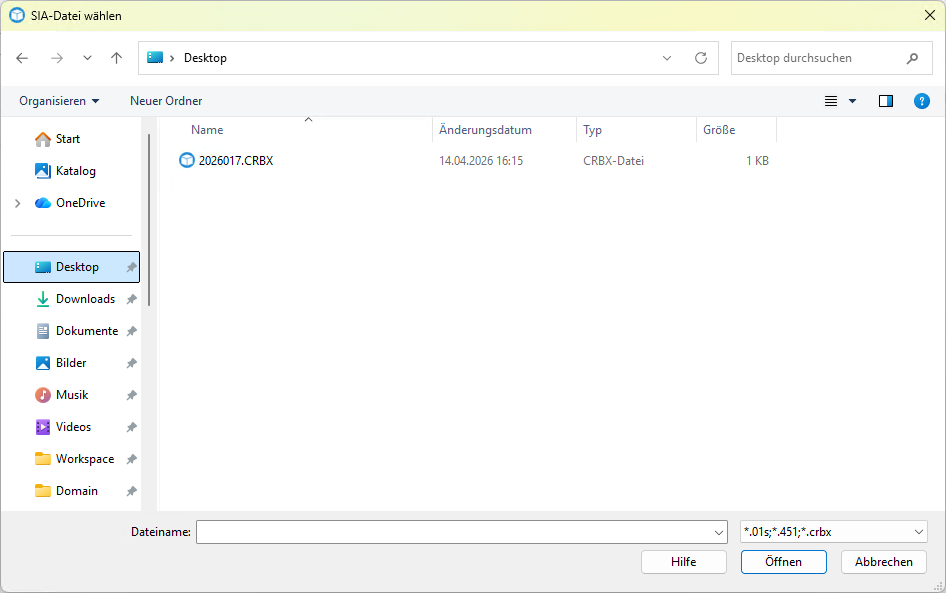Screen dimensions: 946x593
Task: Open recent locations chevron
Action: (x=87, y=58)
